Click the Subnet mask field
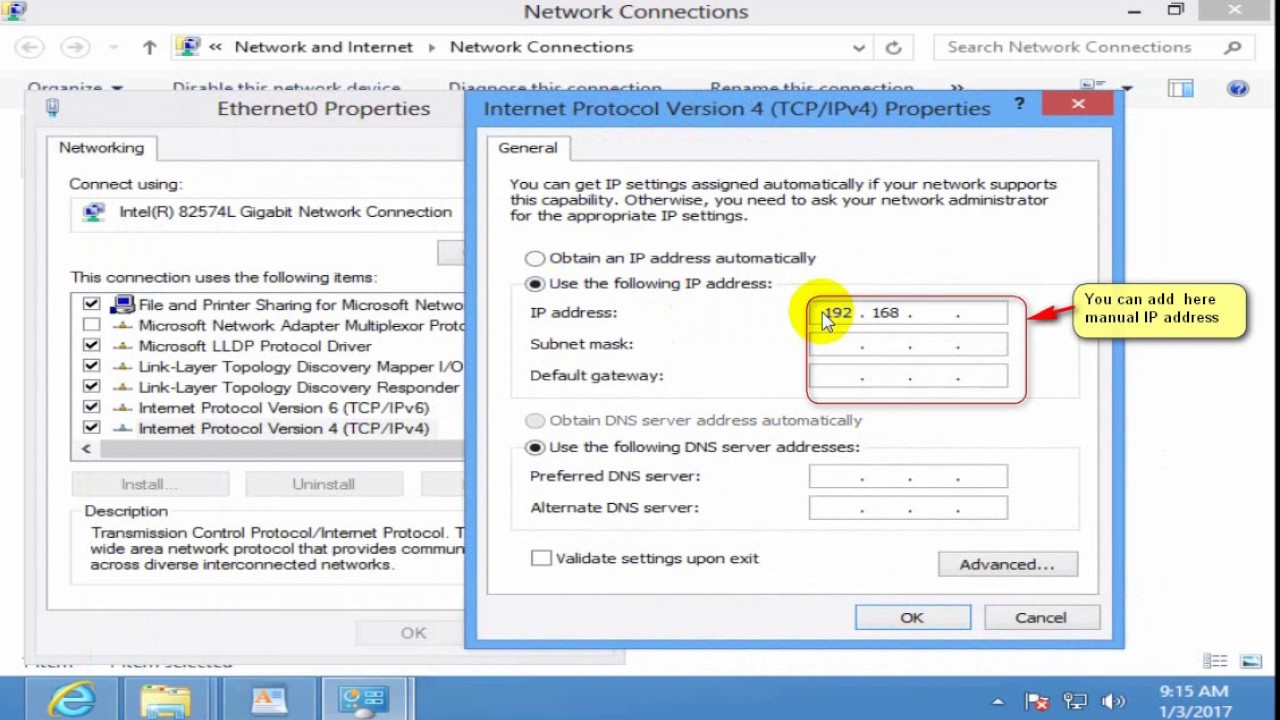 point(908,345)
